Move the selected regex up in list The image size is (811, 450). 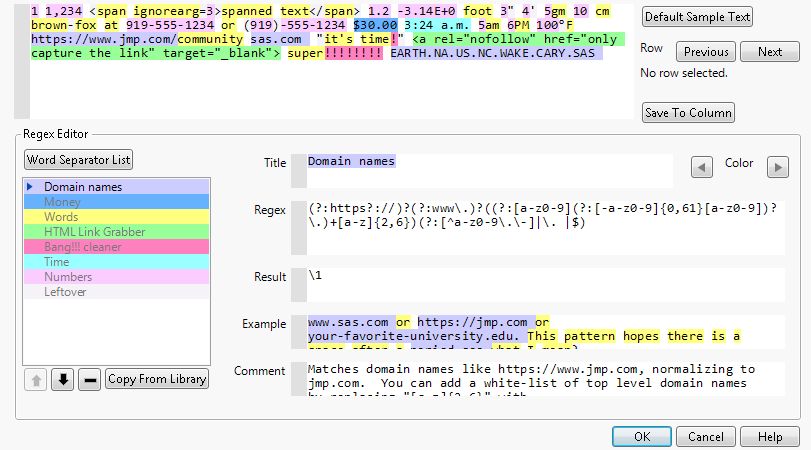[x=36, y=379]
